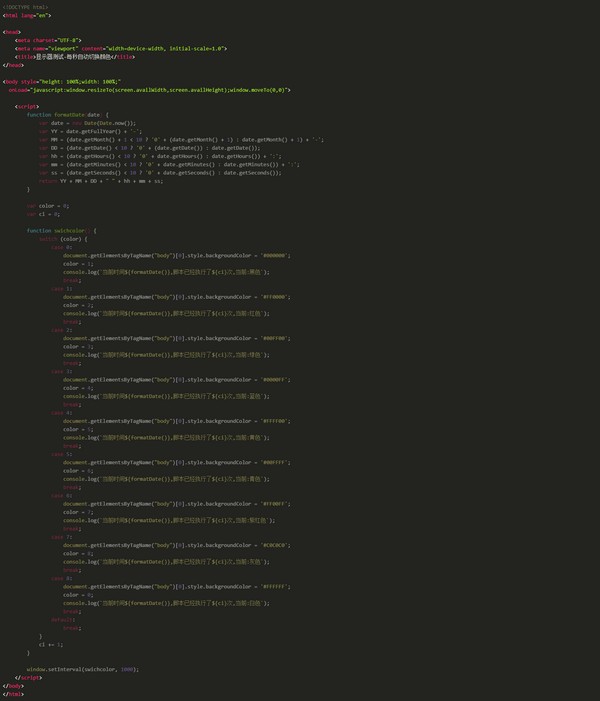Click the 'case 3:' label
Viewport: 600px width, 701px height.
pyautogui.click(x=62, y=372)
